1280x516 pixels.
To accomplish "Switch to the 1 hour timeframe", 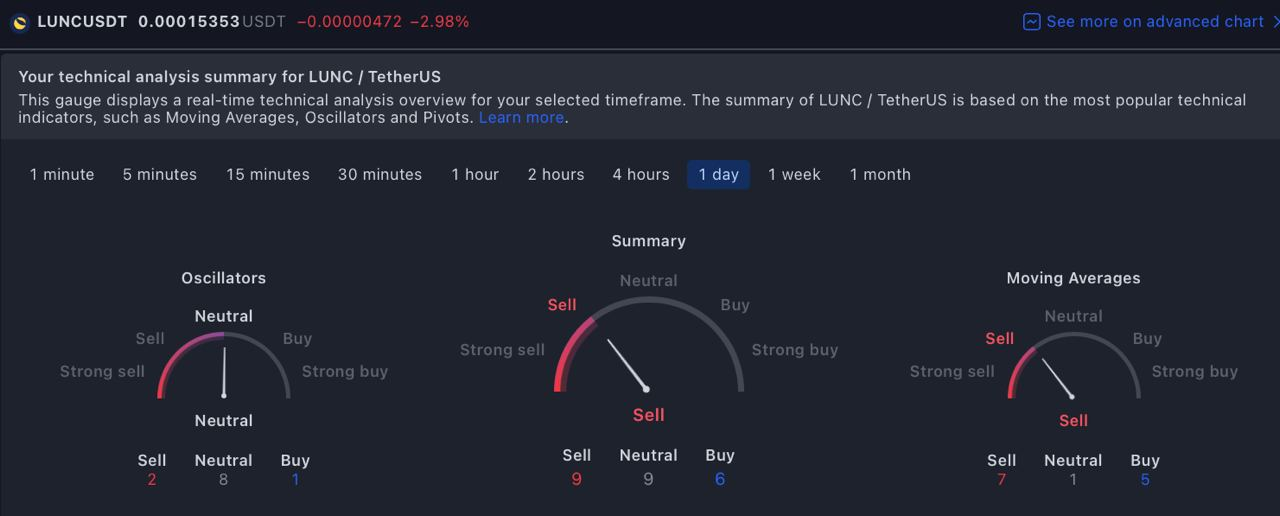I will point(475,175).
